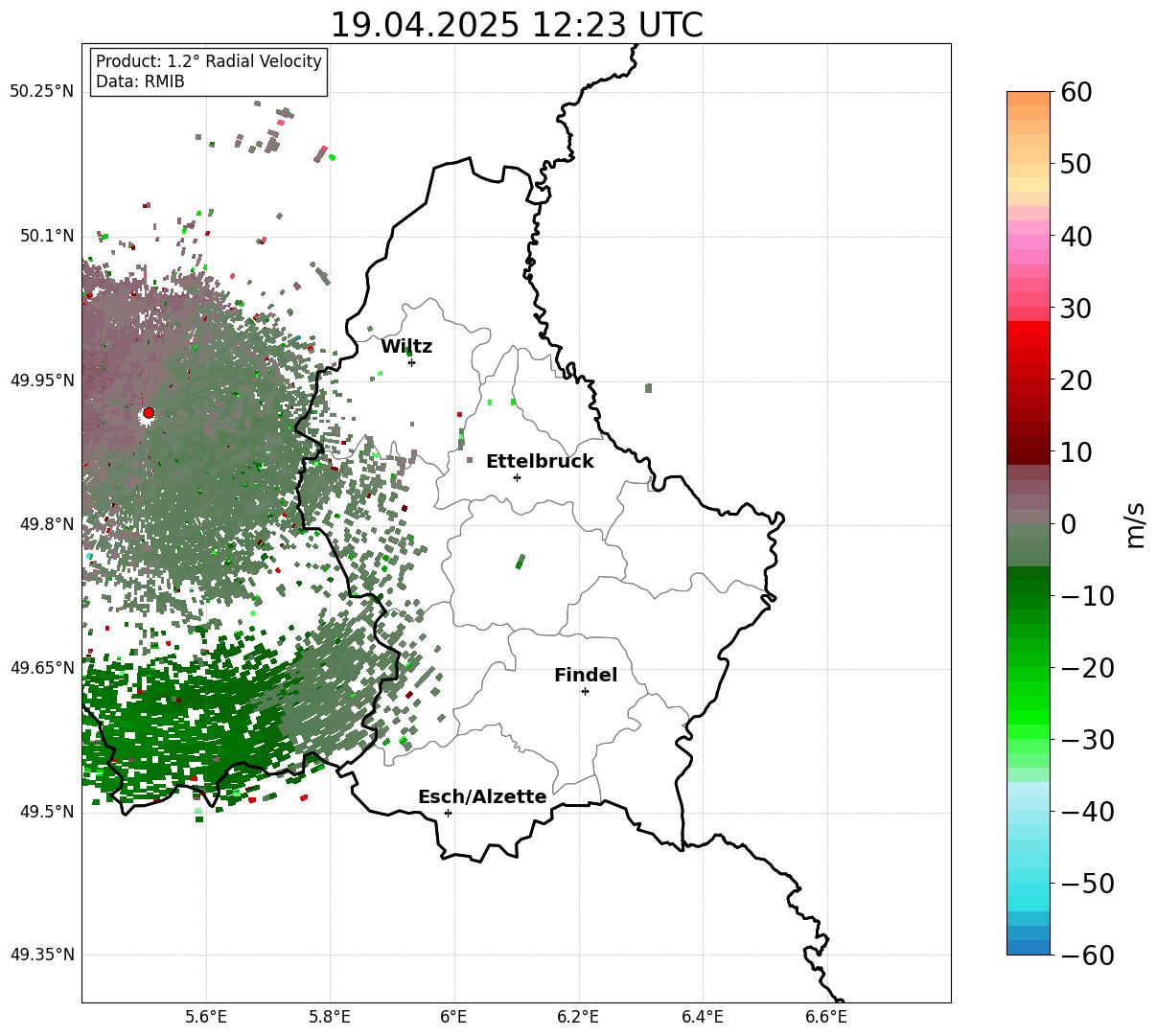The height and width of the screenshot is (1036, 1157).
Task: Click the latitude label 49.8°N
Action: [46, 524]
